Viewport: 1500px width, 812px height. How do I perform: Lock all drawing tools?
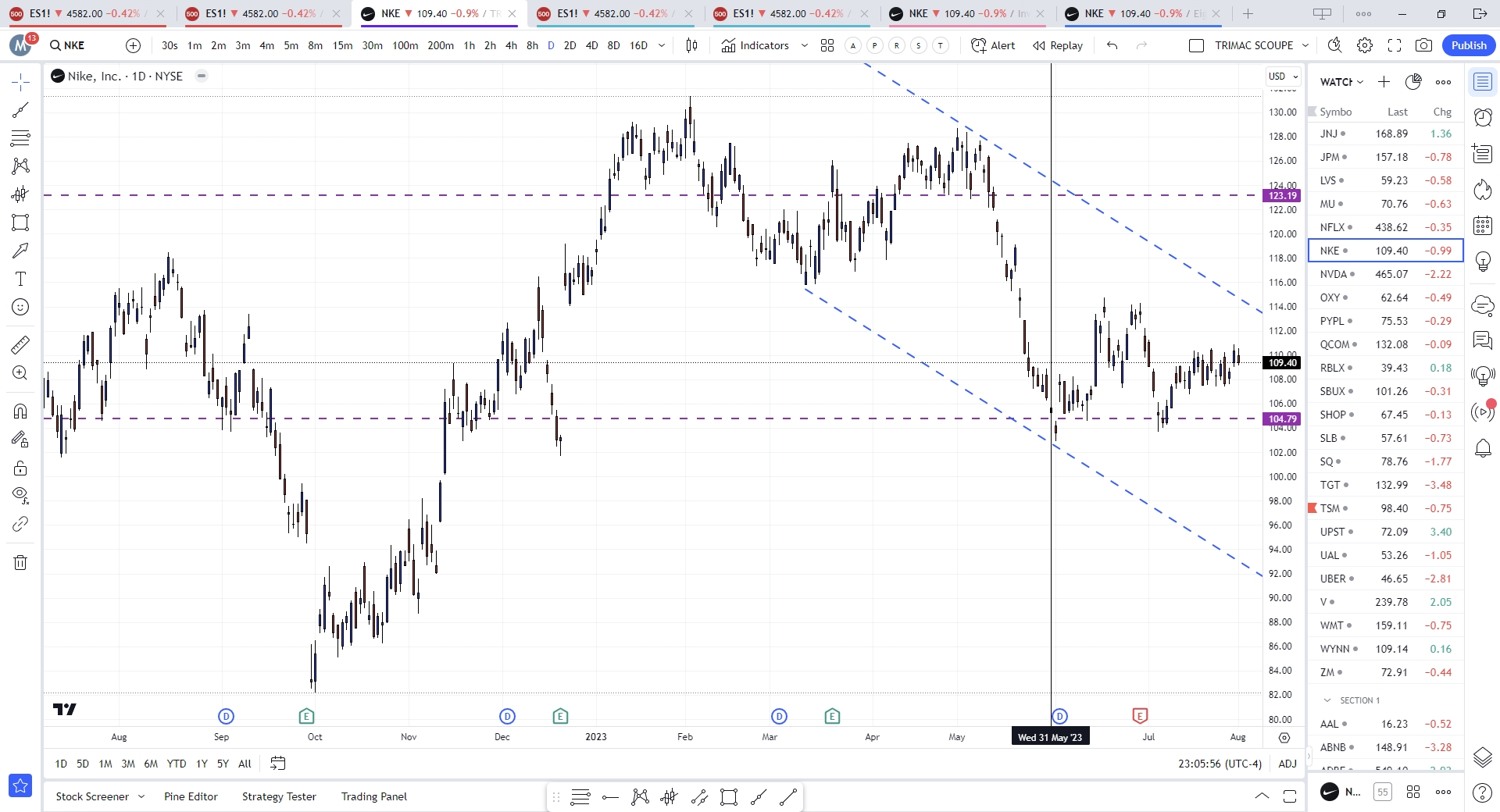click(x=20, y=468)
